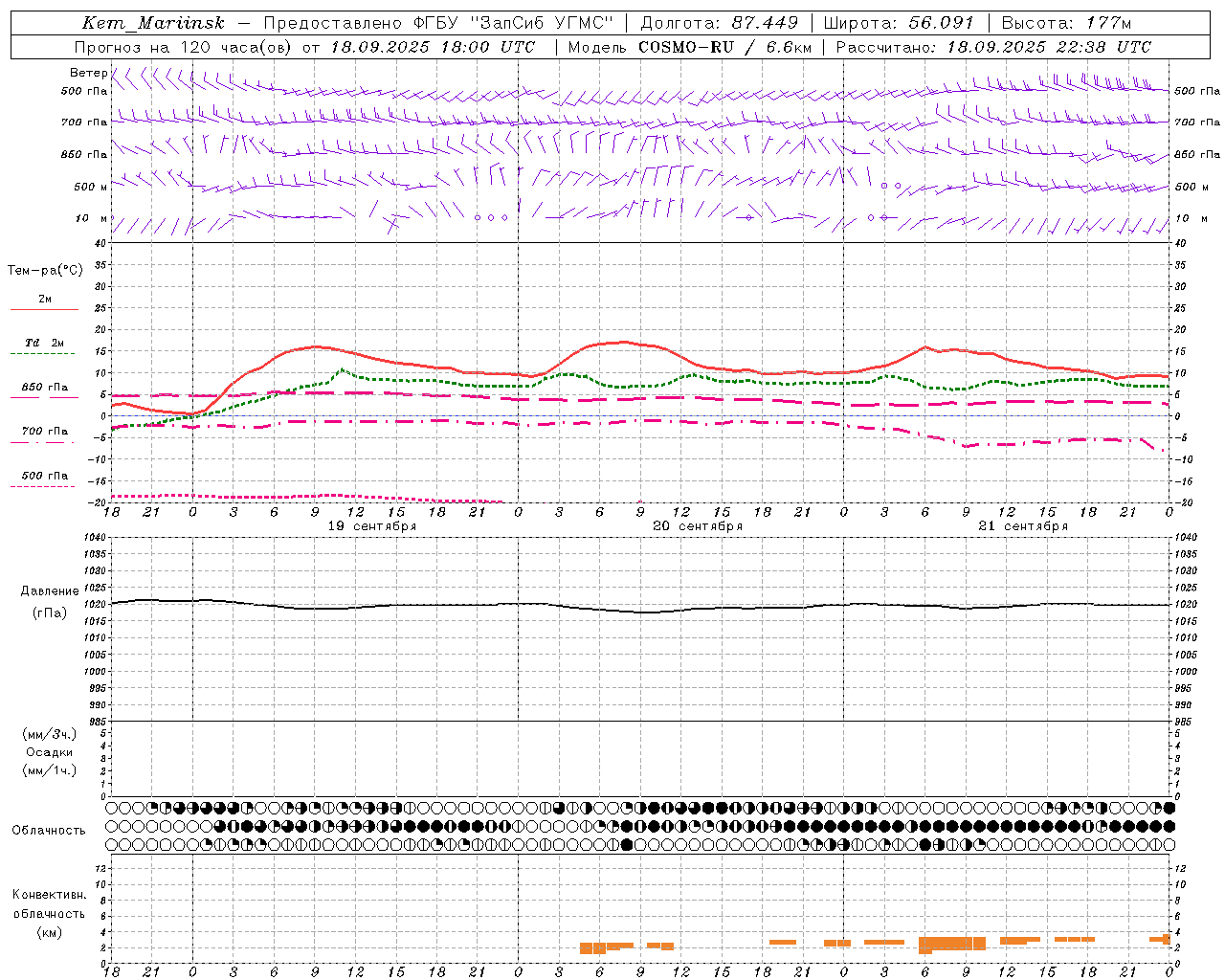Viewport: 1225px width, 980px height.
Task: Click the Осадки label
Action: point(50,752)
